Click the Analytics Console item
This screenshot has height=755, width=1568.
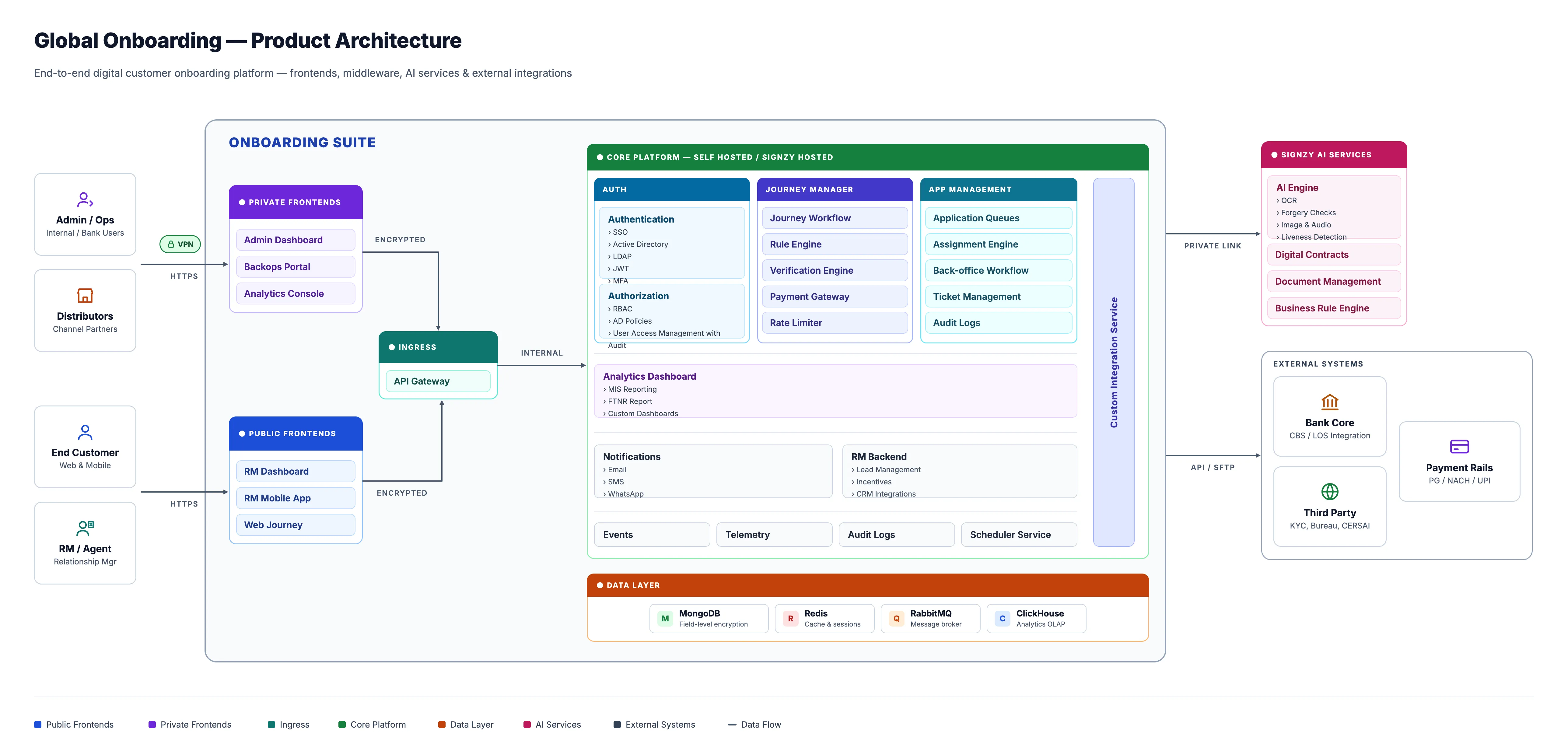pos(295,293)
